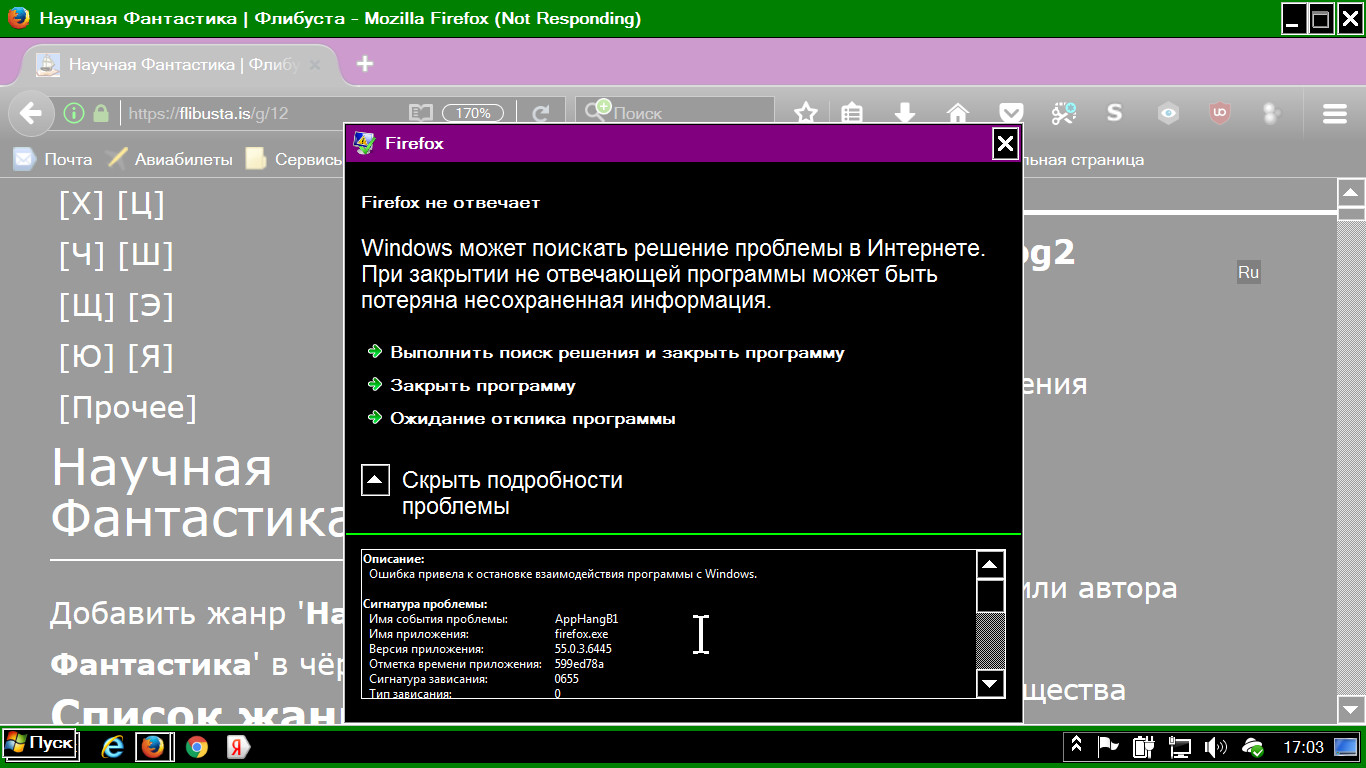Reload the page with the refresh arrow

click(x=541, y=113)
